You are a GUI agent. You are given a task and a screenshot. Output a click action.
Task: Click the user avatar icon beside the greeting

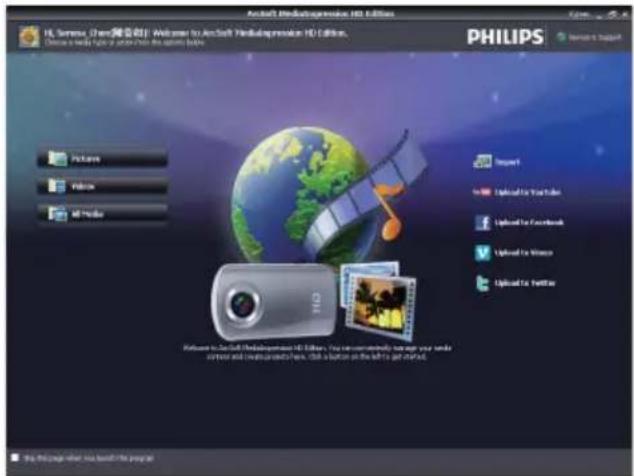[x=29, y=37]
